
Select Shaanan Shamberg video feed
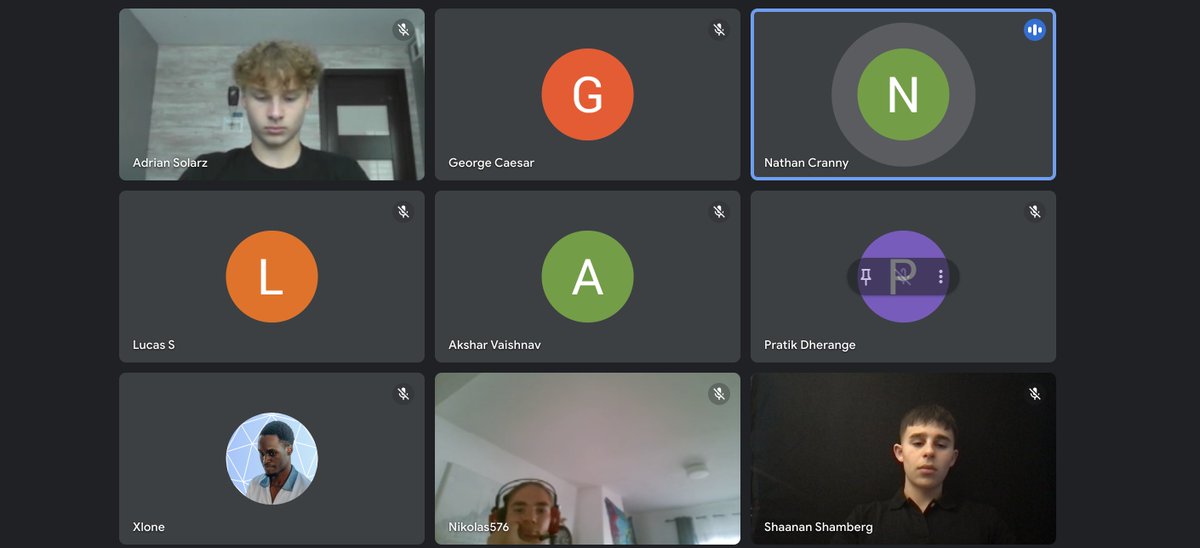click(x=903, y=459)
